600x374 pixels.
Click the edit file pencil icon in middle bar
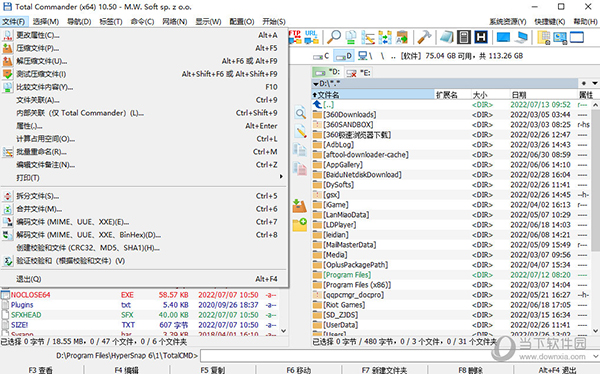click(300, 131)
